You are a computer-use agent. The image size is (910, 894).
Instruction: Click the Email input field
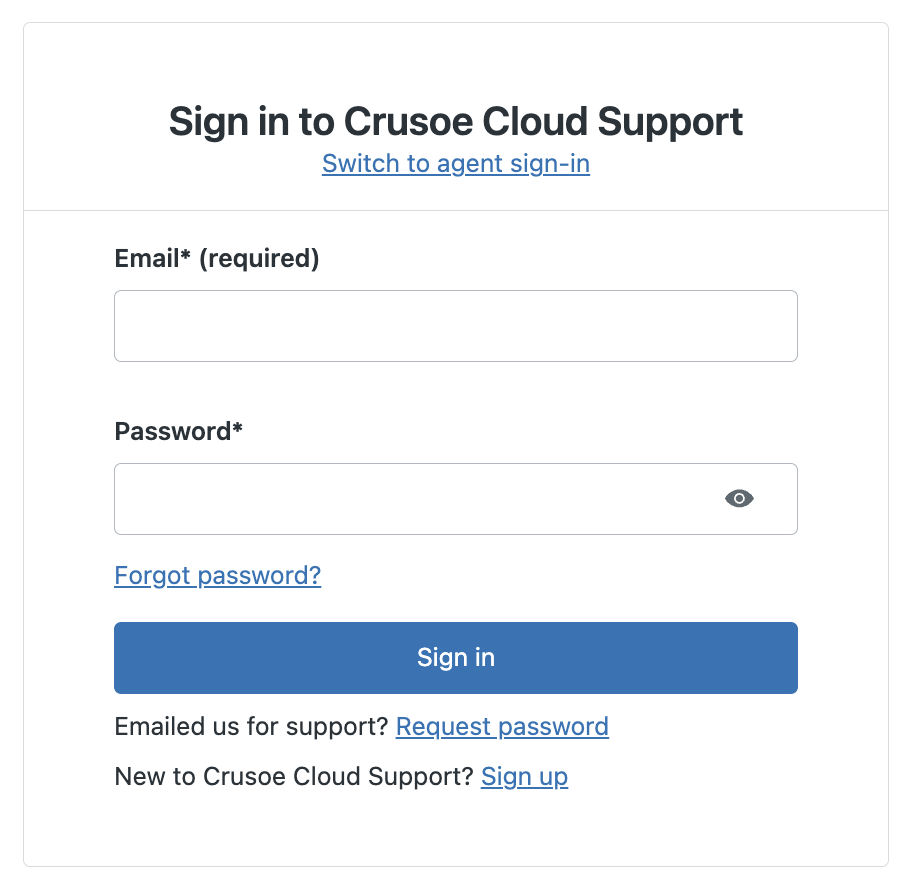click(x=456, y=326)
